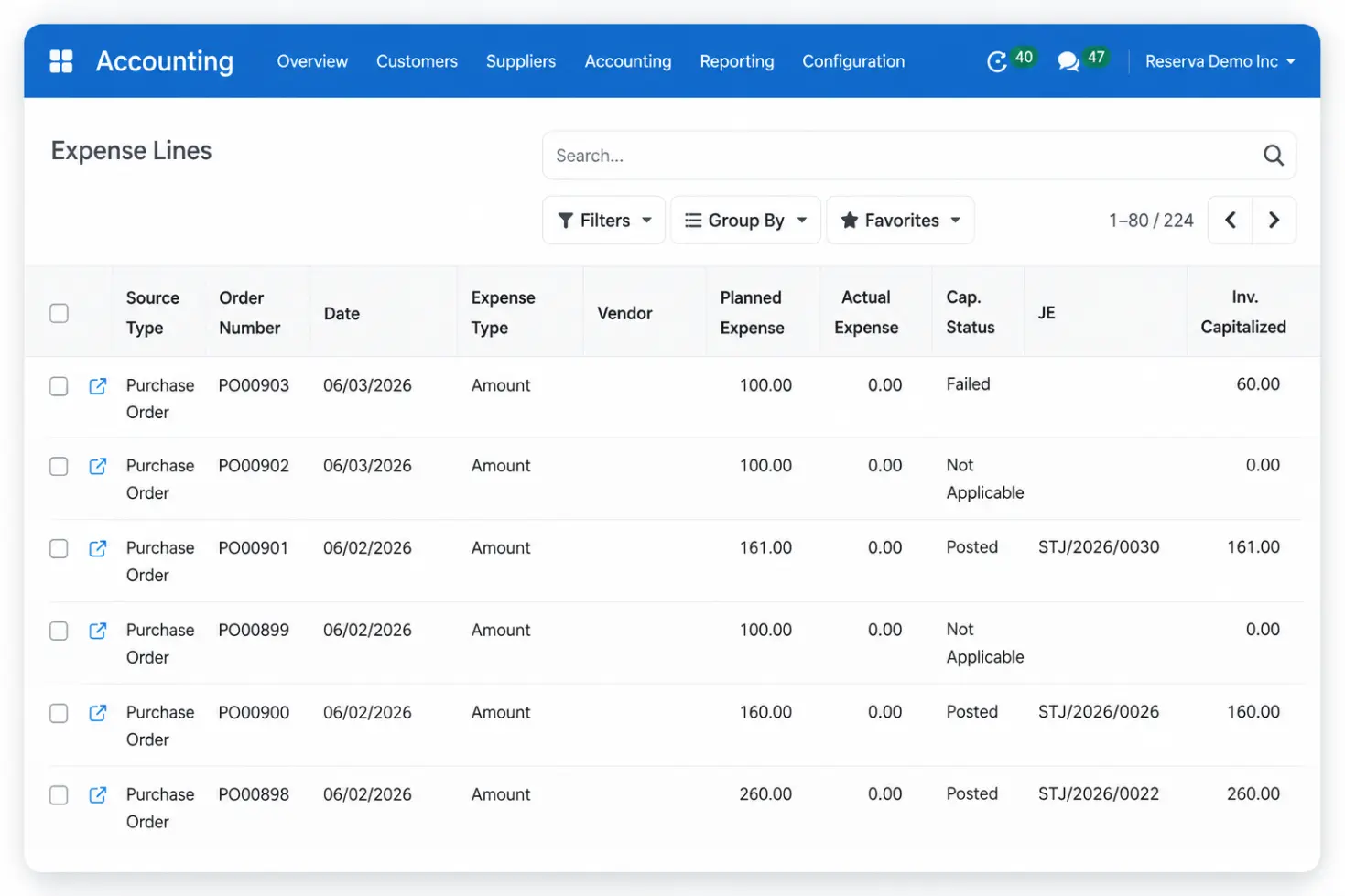1345x896 pixels.
Task: Click order number PO00902
Action: pos(254,466)
